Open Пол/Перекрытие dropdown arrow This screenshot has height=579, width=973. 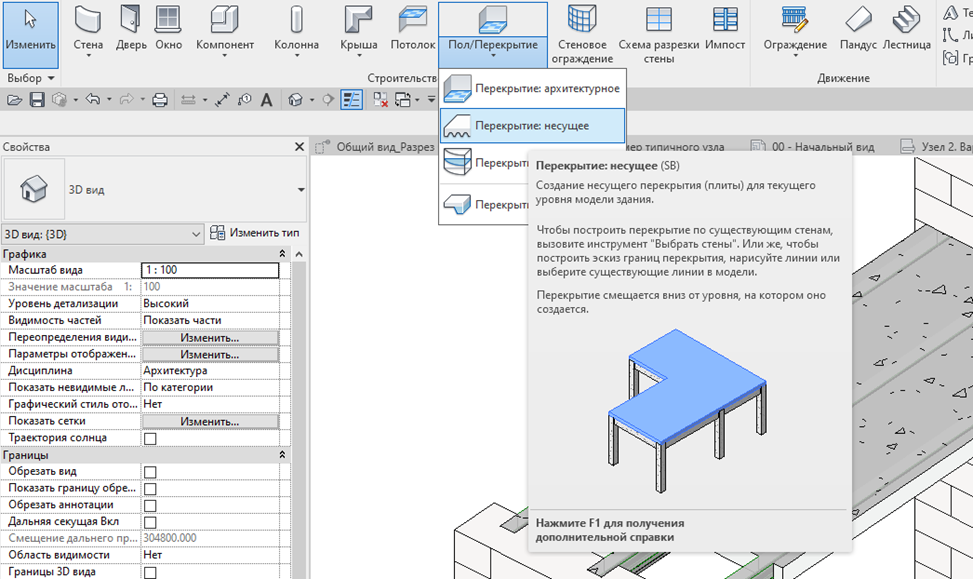(x=493, y=56)
